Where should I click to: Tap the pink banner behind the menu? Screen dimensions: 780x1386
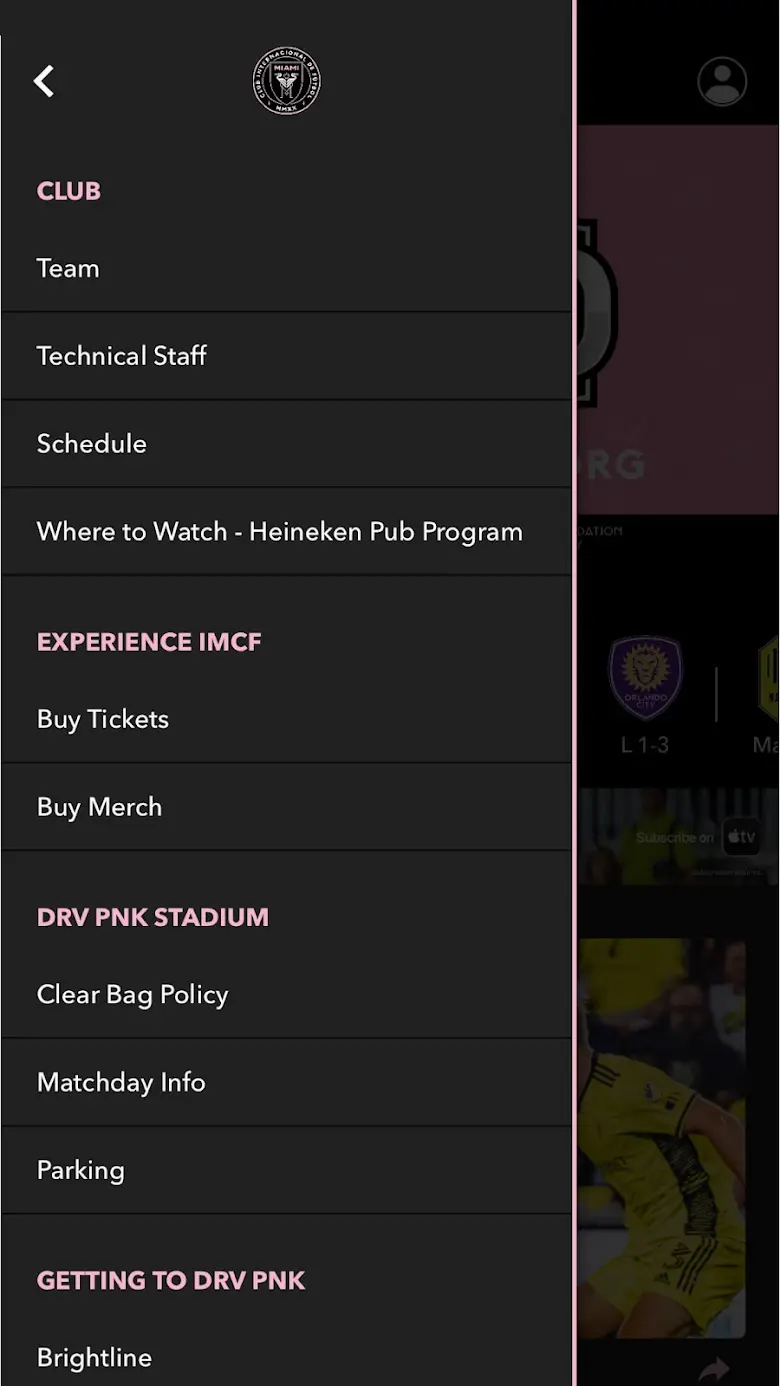click(678, 320)
